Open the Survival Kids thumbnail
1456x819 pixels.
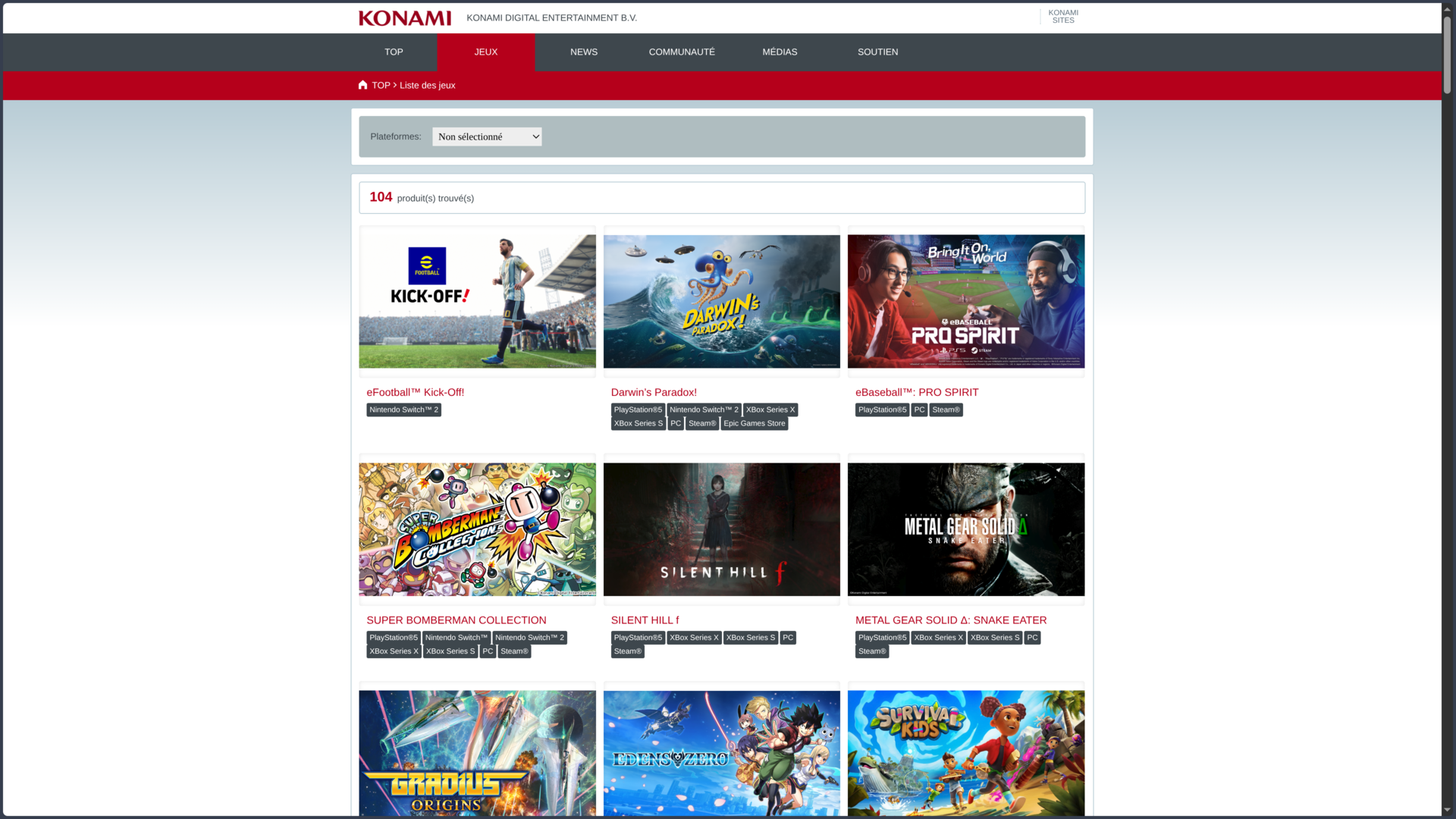[x=966, y=753]
